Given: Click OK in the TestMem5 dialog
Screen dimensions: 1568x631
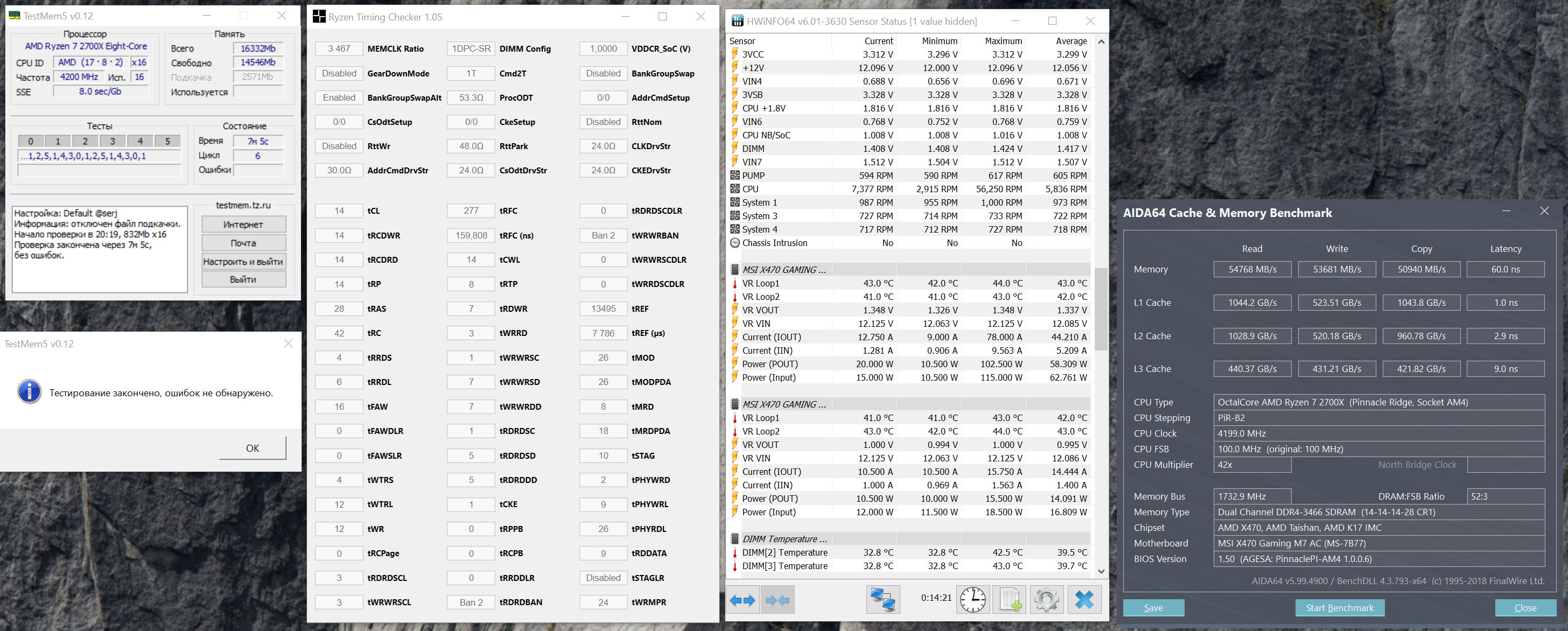Looking at the screenshot, I should tap(253, 448).
